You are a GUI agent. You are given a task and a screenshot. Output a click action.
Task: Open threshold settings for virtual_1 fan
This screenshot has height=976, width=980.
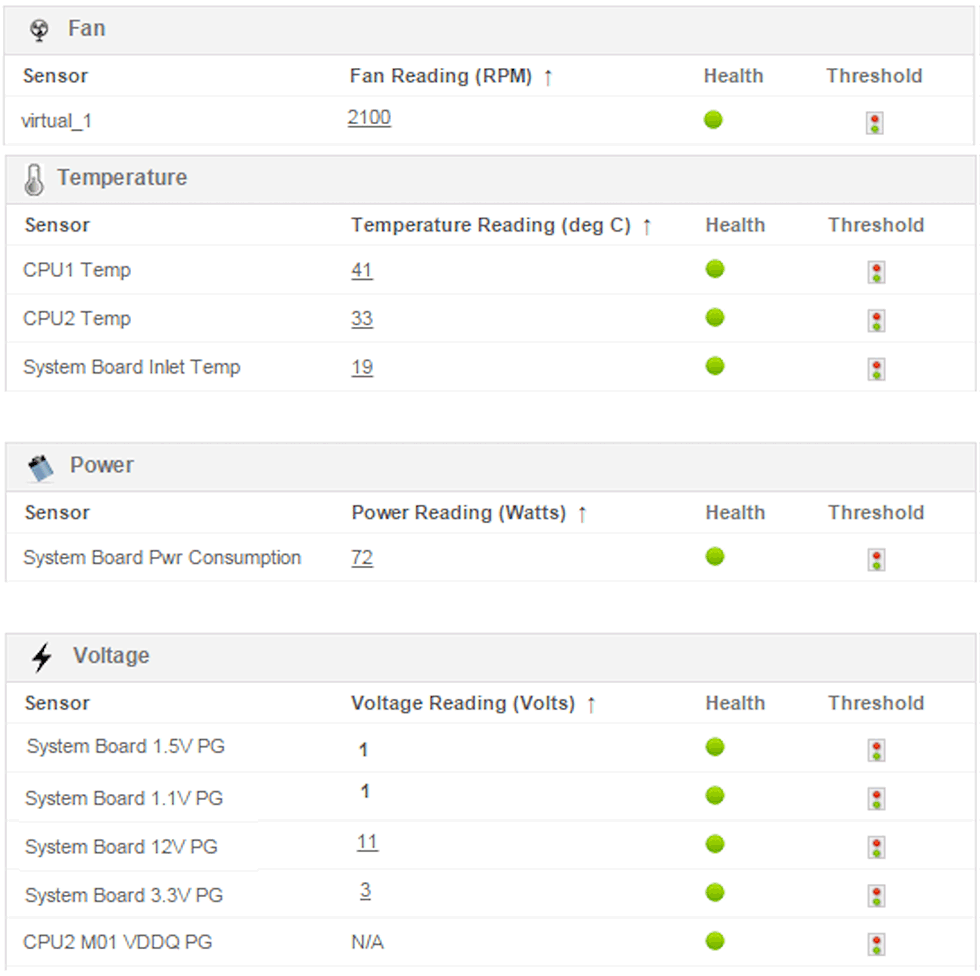(875, 123)
